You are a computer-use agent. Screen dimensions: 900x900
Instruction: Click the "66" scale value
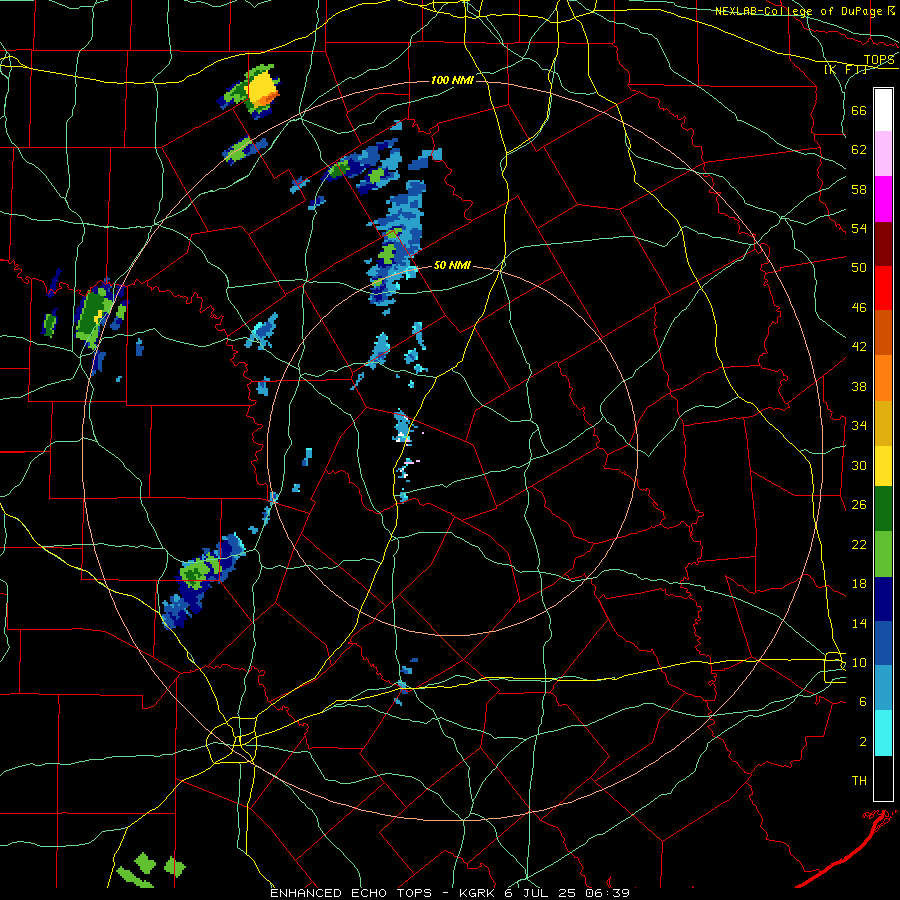859,111
